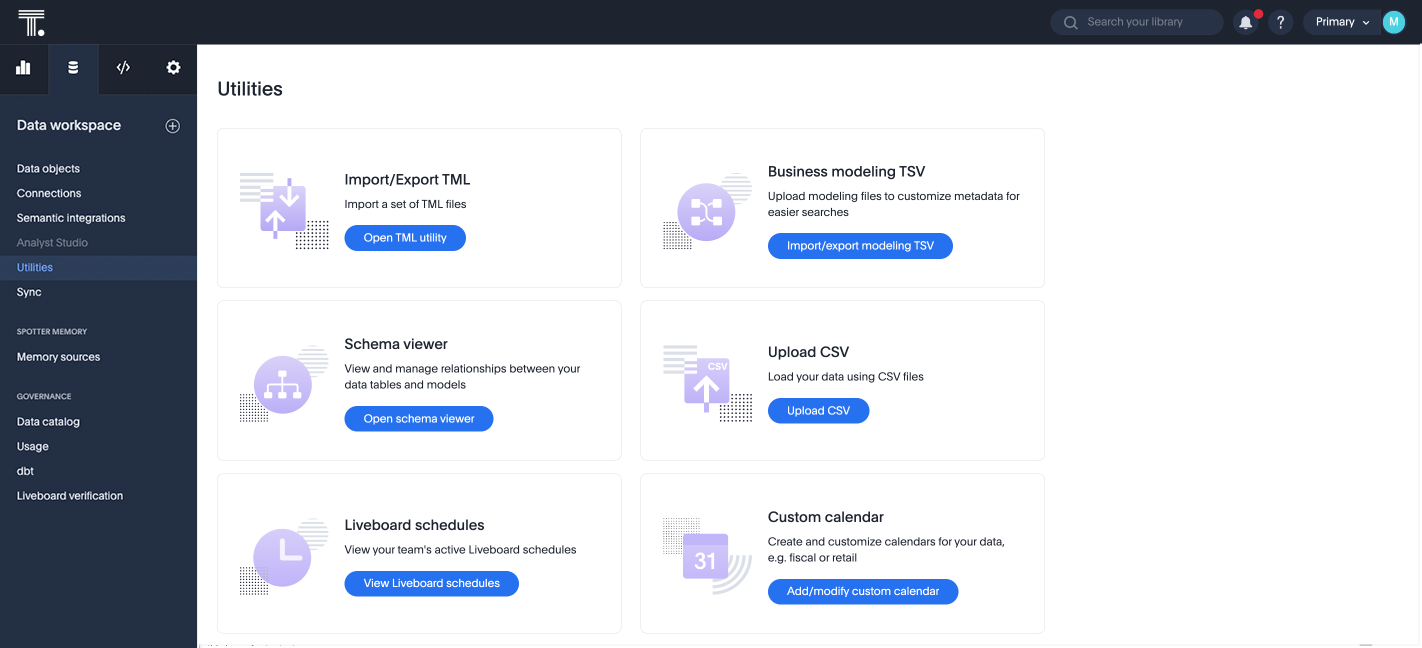Click the Upload CSV button
Image resolution: width=1422 pixels, height=648 pixels.
[818, 411]
